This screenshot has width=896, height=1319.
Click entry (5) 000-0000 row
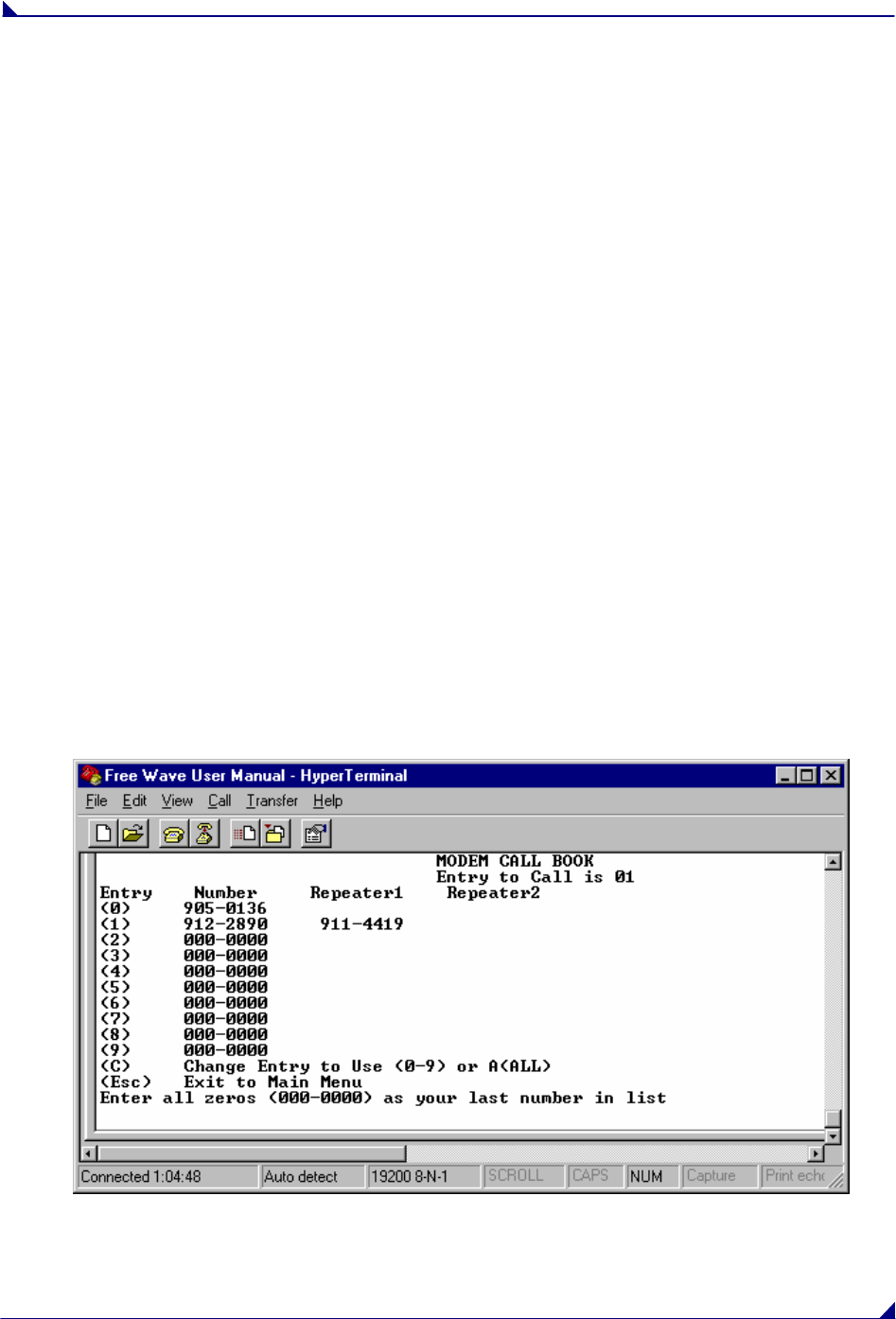[x=184, y=987]
